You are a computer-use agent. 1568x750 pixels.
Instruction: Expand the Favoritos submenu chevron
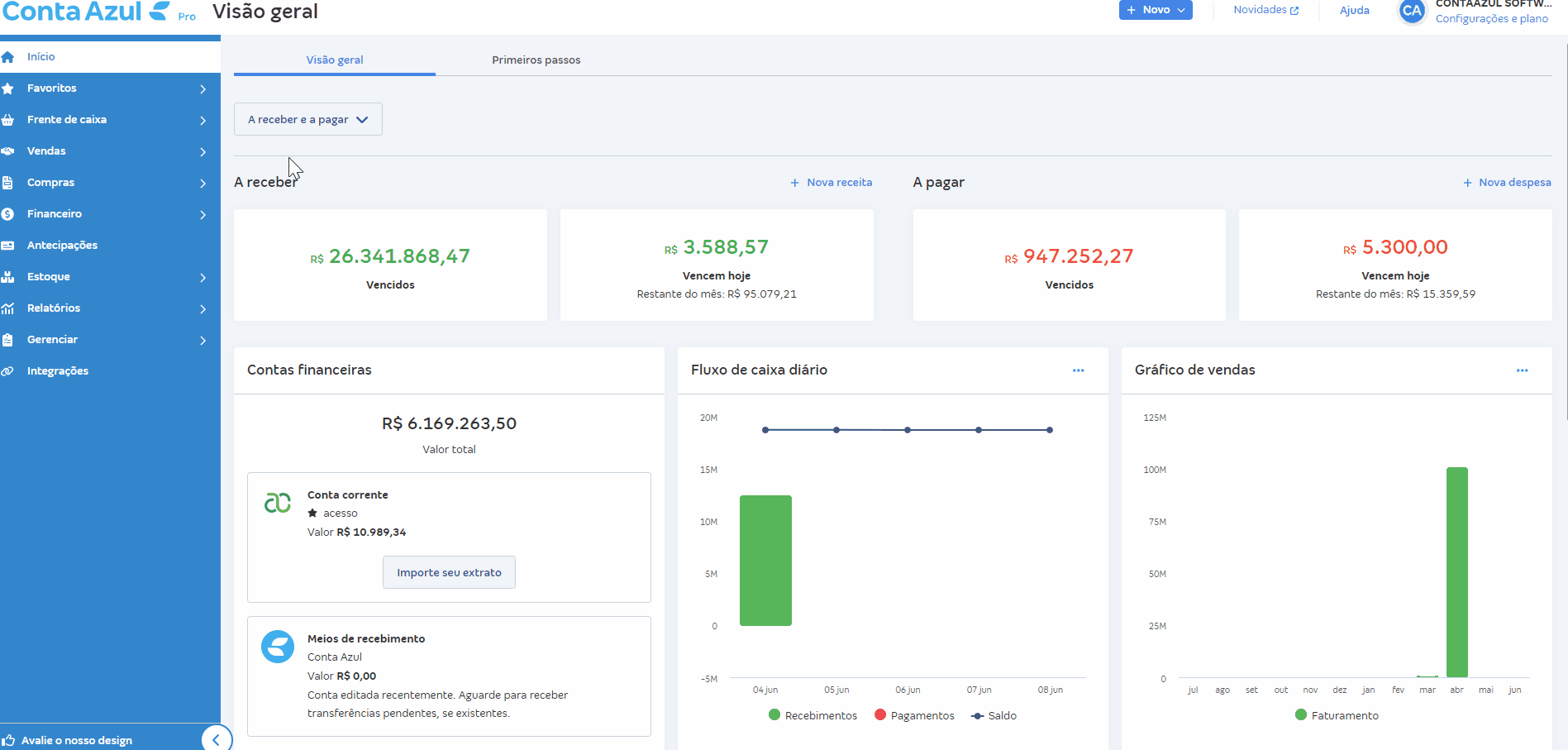click(x=203, y=88)
